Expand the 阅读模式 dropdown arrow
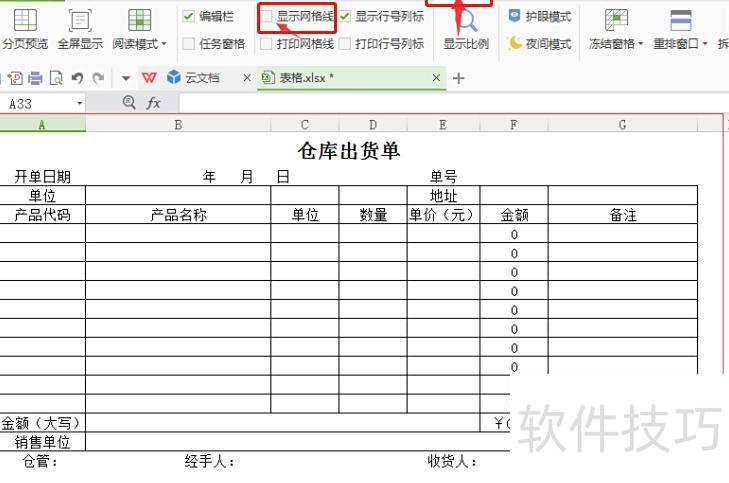 tap(164, 44)
